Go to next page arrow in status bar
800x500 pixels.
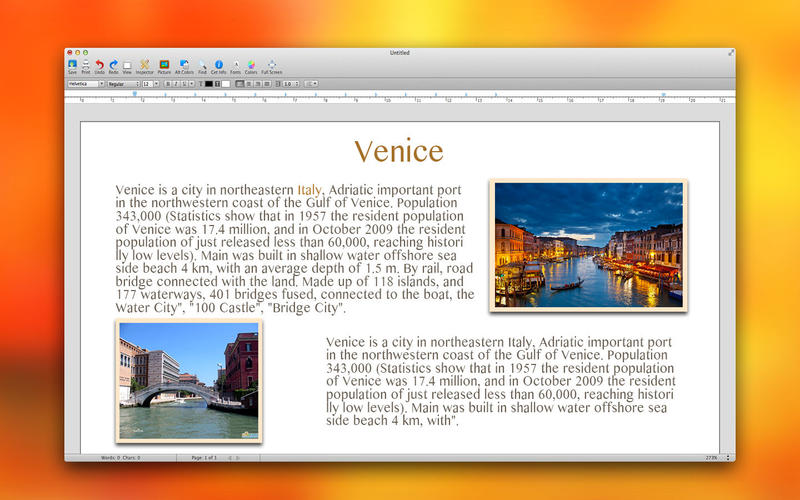pyautogui.click(x=238, y=458)
